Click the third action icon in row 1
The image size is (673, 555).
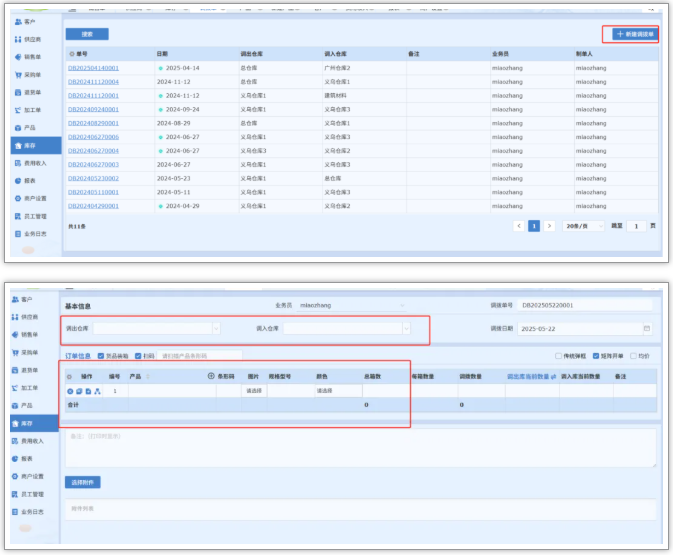coord(88,391)
